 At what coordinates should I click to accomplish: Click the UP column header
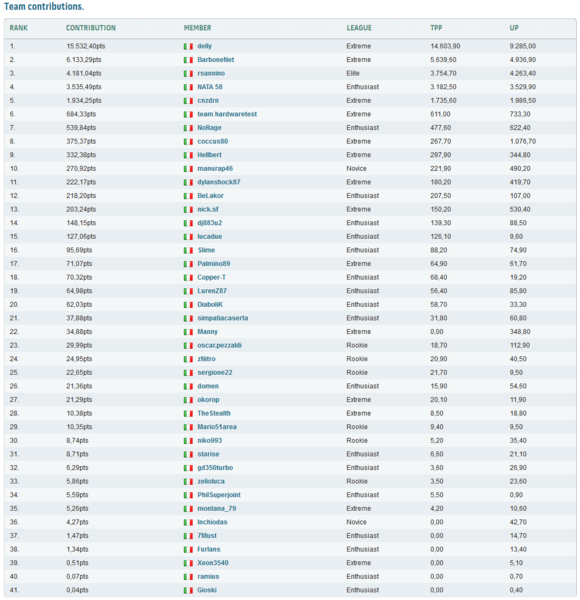pos(514,28)
